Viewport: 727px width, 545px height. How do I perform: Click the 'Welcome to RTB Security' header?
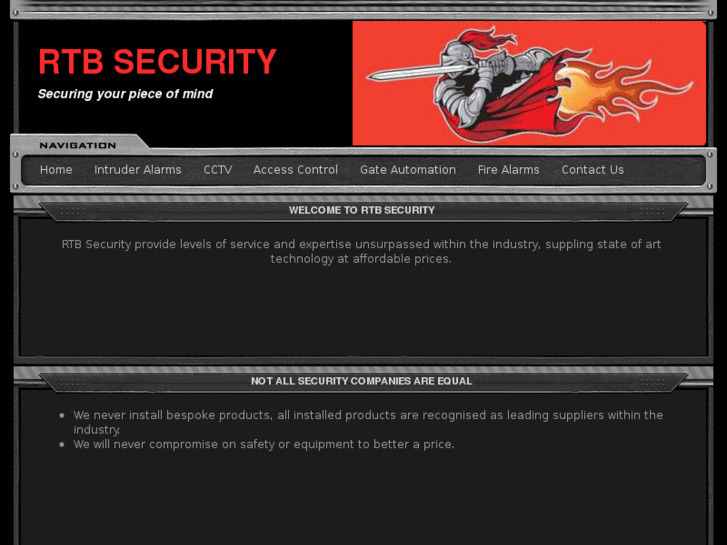point(362,210)
